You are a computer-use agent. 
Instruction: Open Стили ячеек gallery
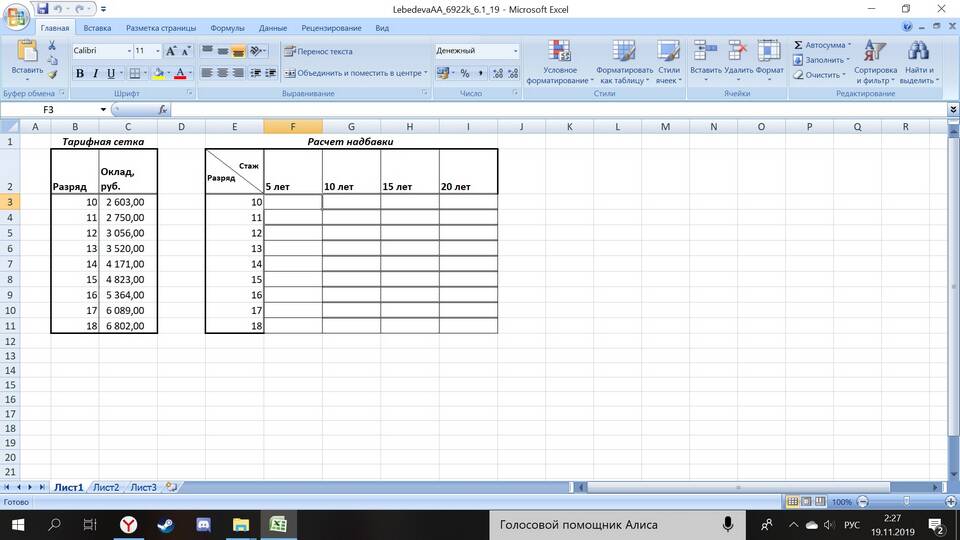(x=668, y=62)
